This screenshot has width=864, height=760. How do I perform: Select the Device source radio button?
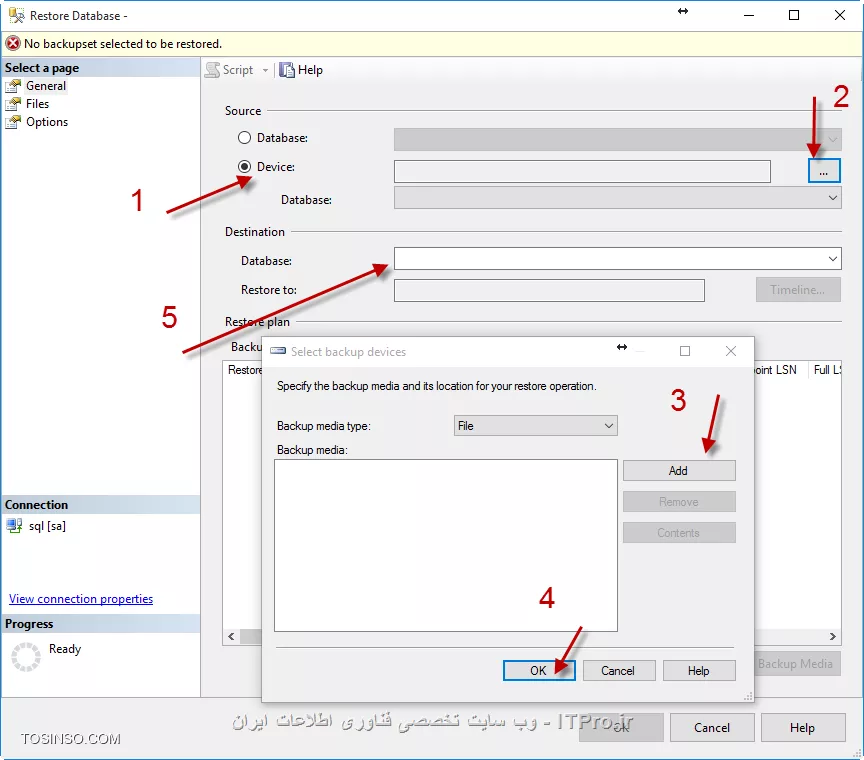[x=244, y=166]
